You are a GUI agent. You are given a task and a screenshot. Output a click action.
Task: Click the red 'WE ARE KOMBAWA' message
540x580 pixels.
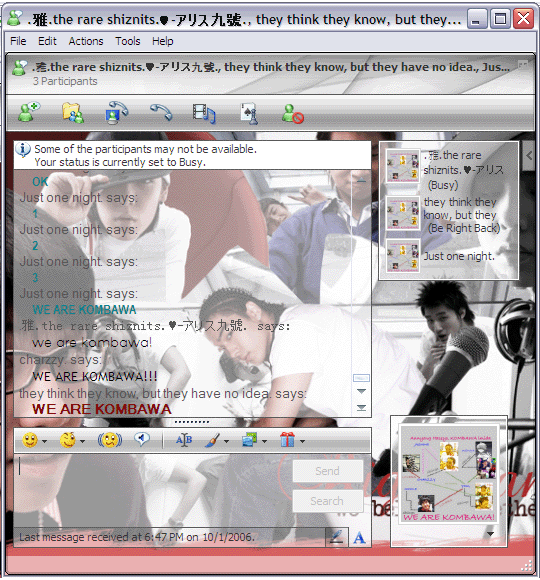102,409
